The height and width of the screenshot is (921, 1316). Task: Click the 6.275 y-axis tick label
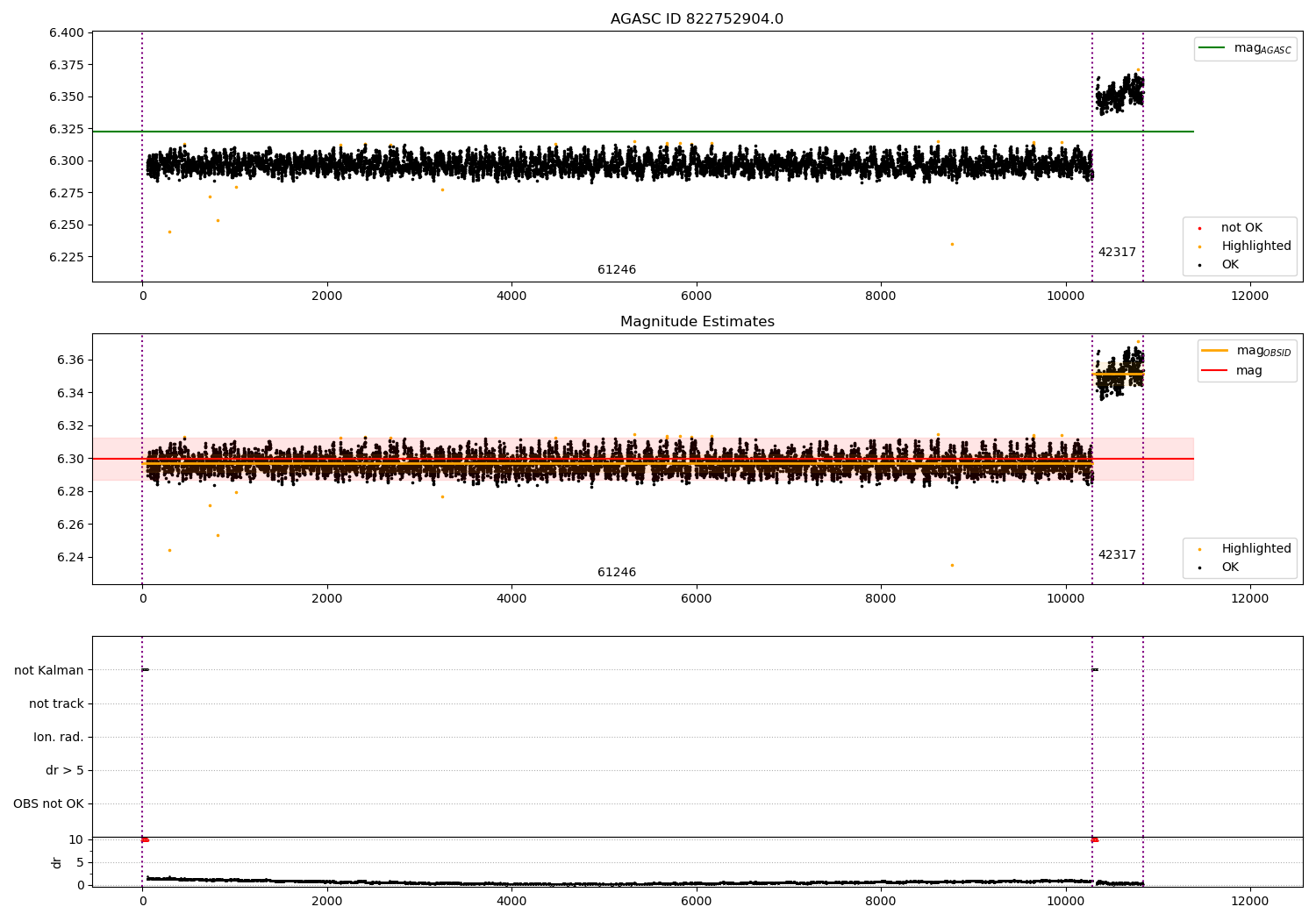[x=67, y=194]
